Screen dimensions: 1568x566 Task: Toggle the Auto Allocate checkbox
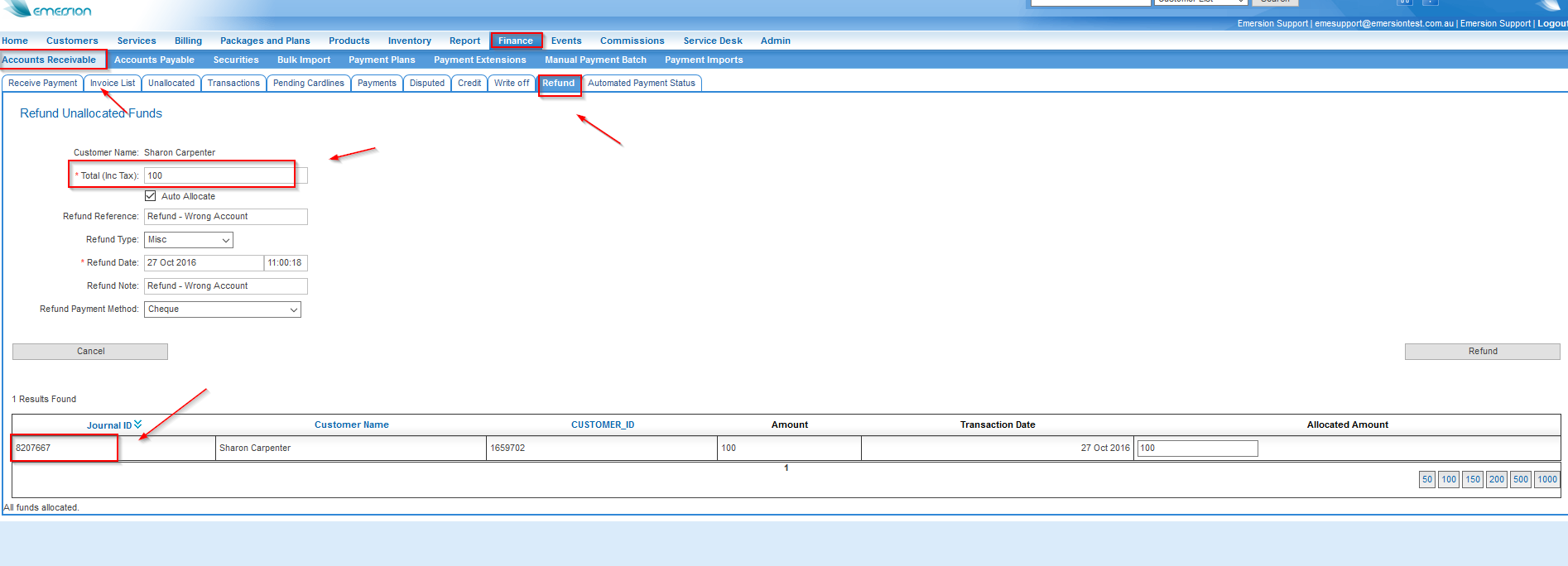click(x=150, y=196)
